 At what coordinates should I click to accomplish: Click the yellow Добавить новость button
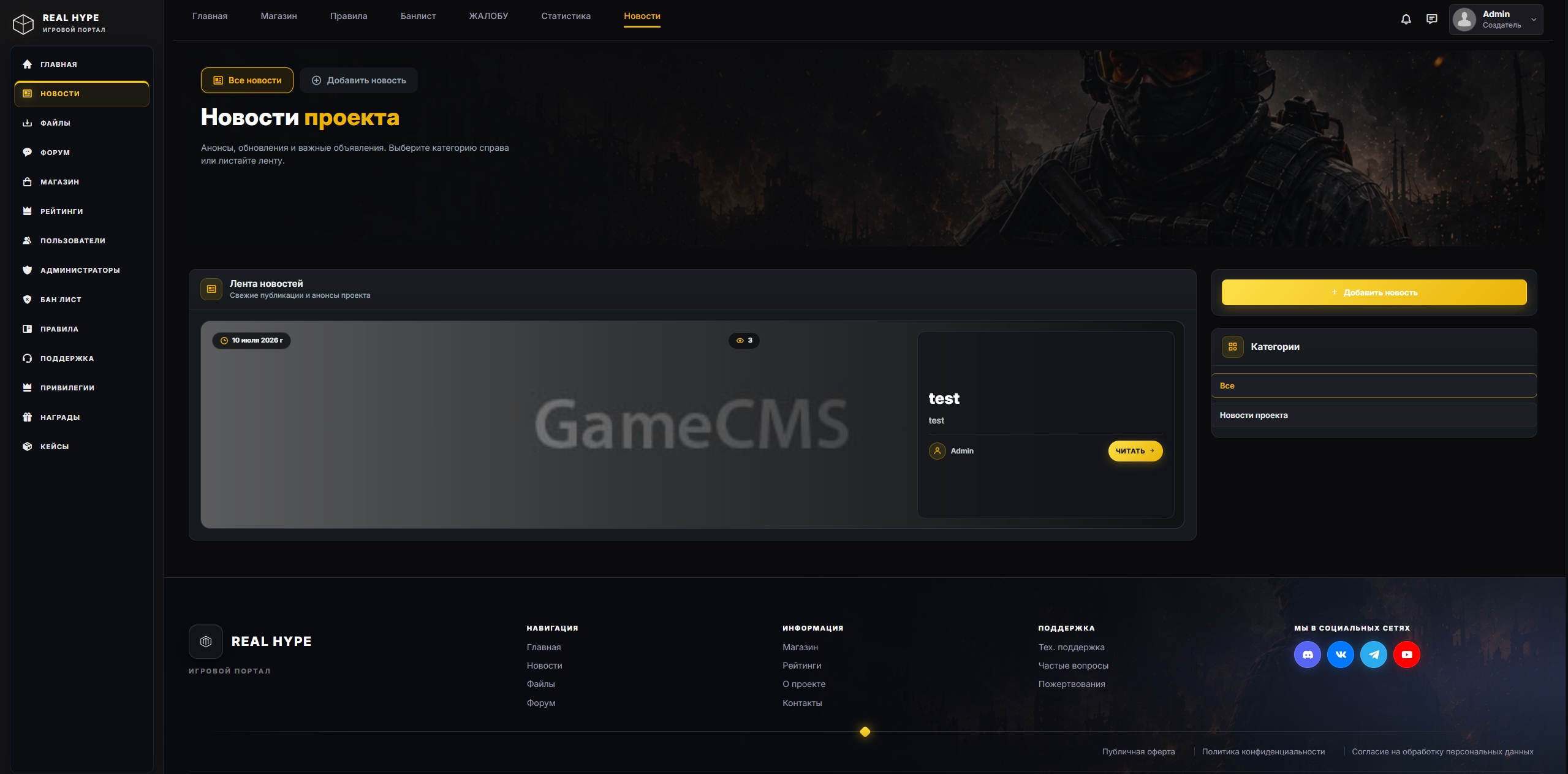[x=1374, y=292]
